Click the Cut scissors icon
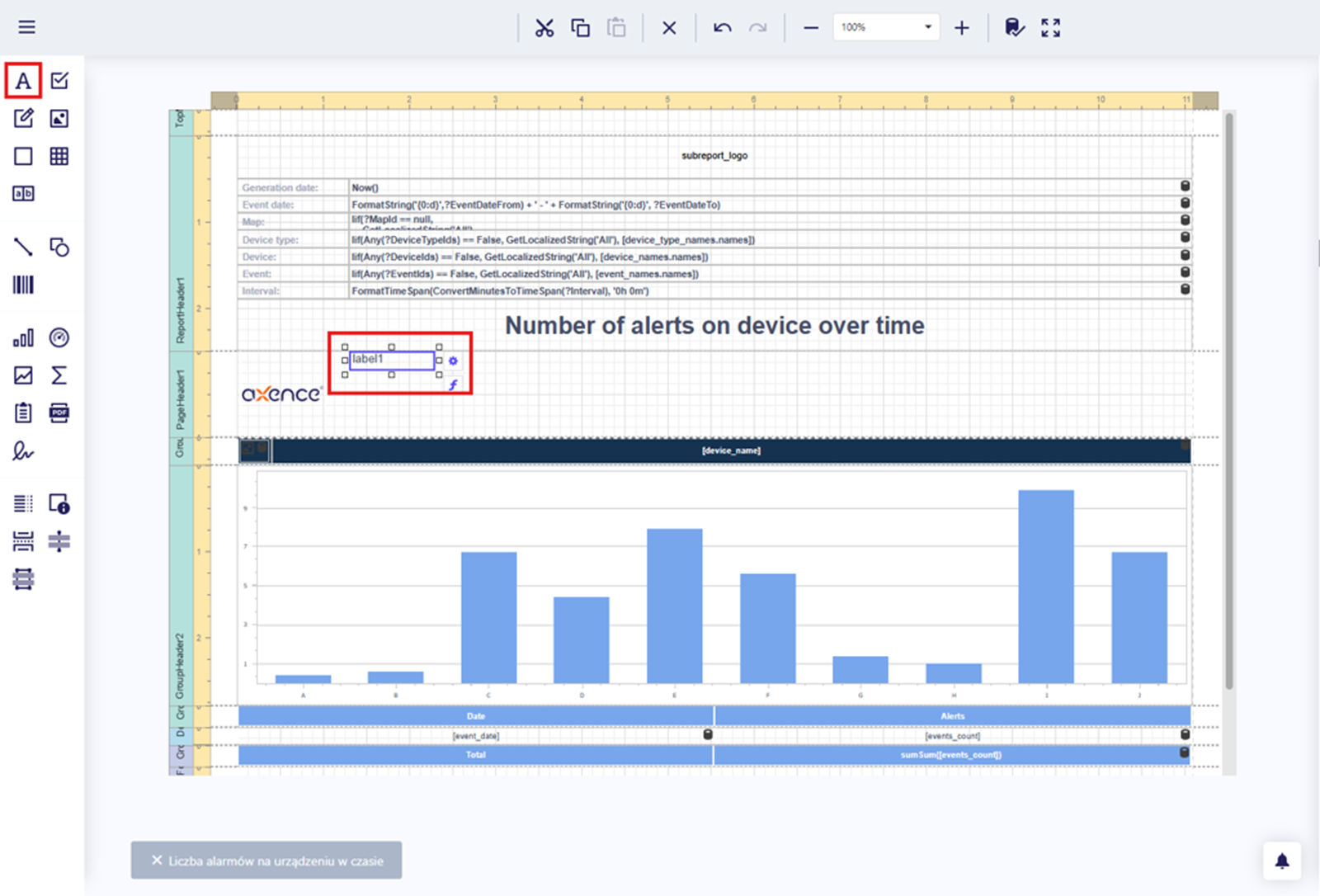1320x896 pixels. (544, 28)
